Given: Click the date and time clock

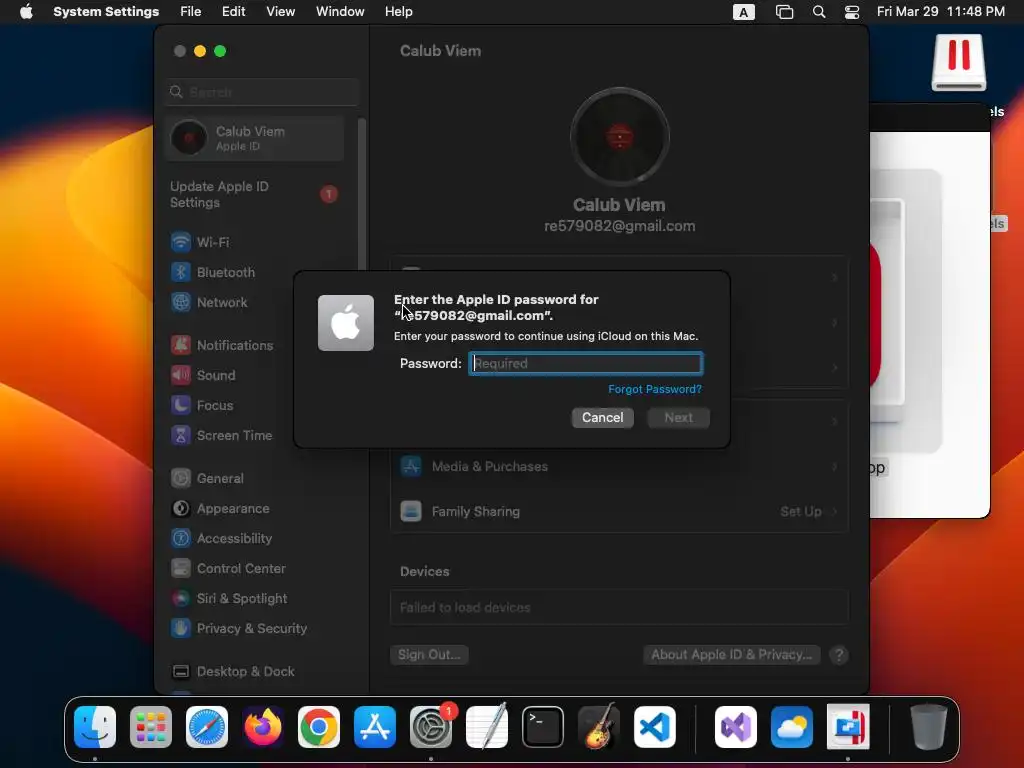Looking at the screenshot, I should tap(940, 12).
